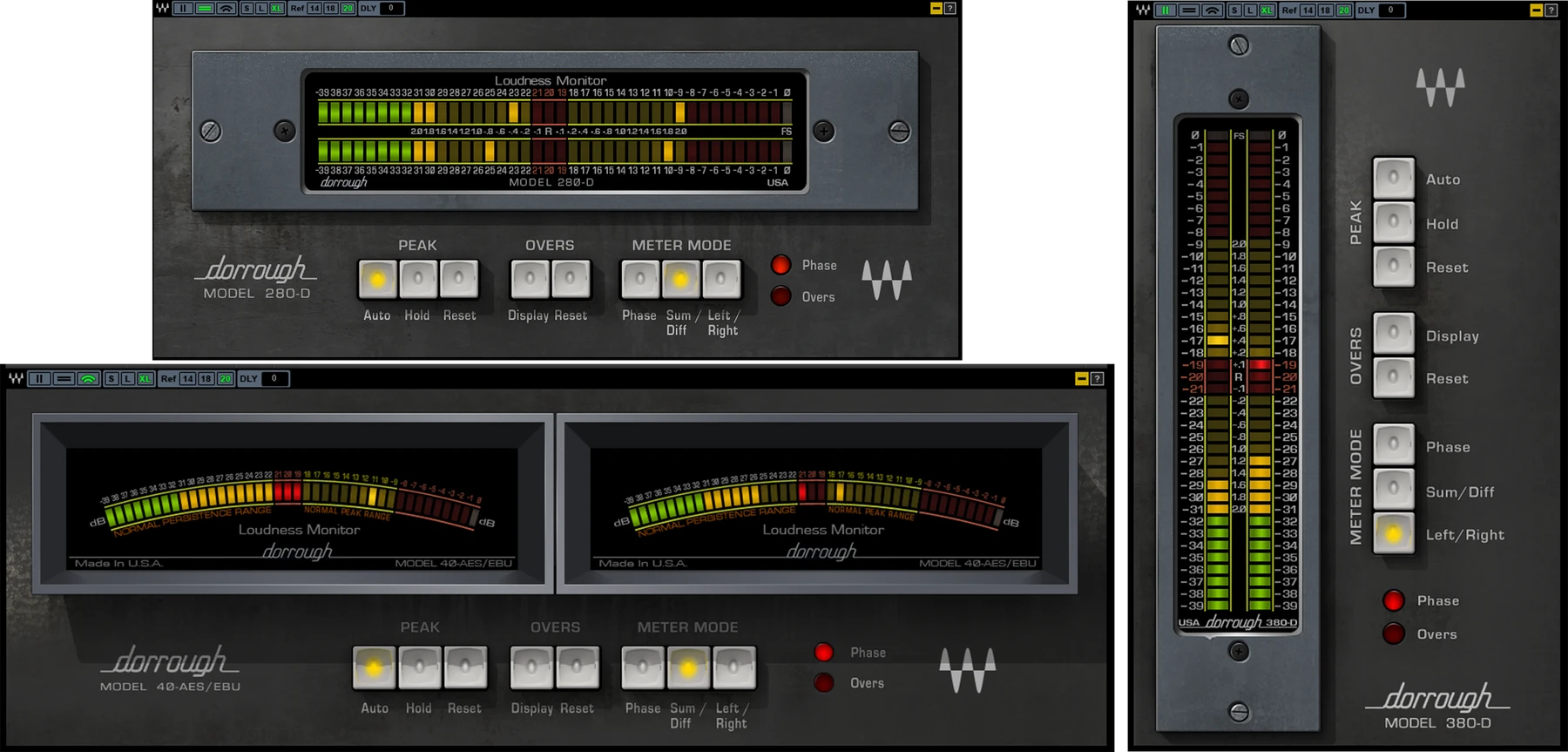Select Left/Right meter mode on 40-AES/EBU
The width and height of the screenshot is (1568, 752).
tap(734, 667)
